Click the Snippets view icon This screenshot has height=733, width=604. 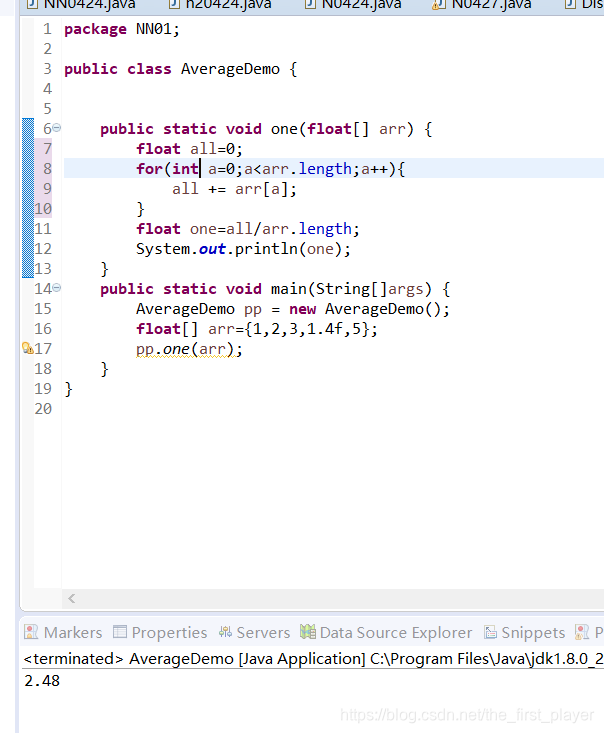point(490,632)
